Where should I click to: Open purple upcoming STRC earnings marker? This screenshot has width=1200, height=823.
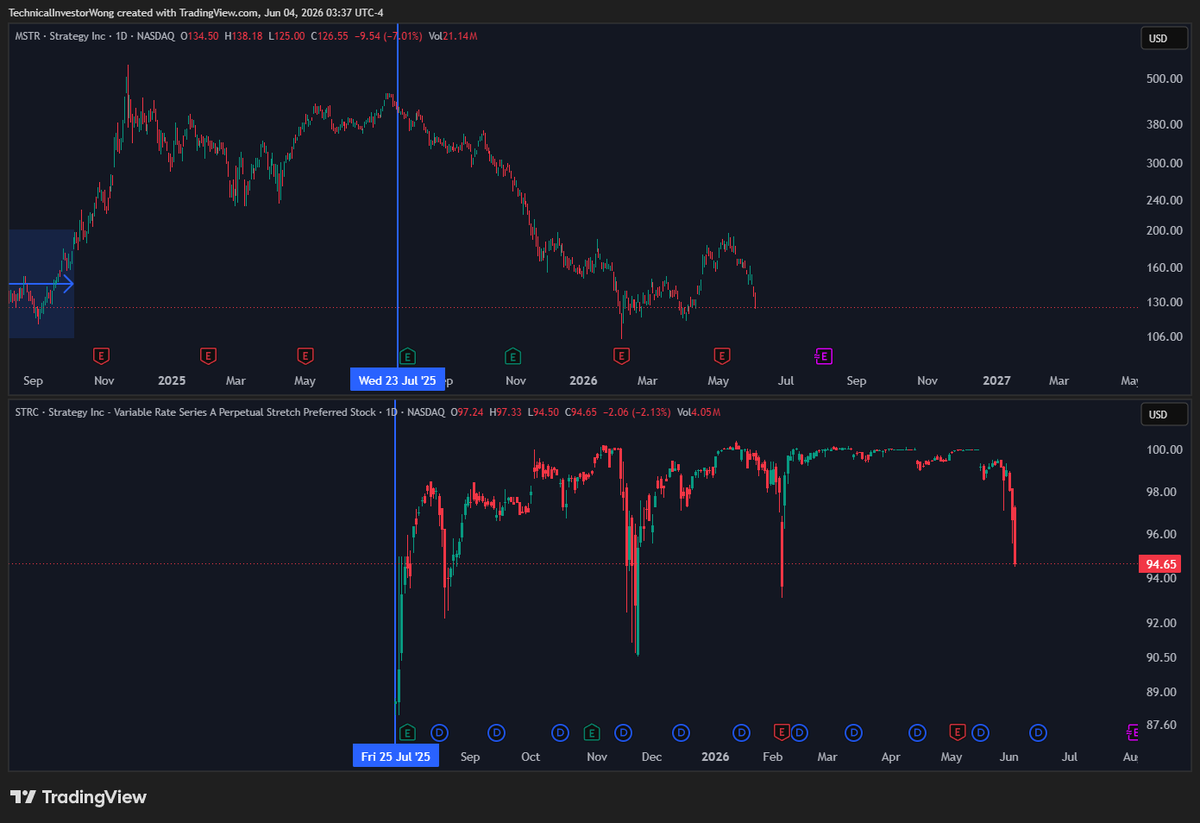[1133, 733]
